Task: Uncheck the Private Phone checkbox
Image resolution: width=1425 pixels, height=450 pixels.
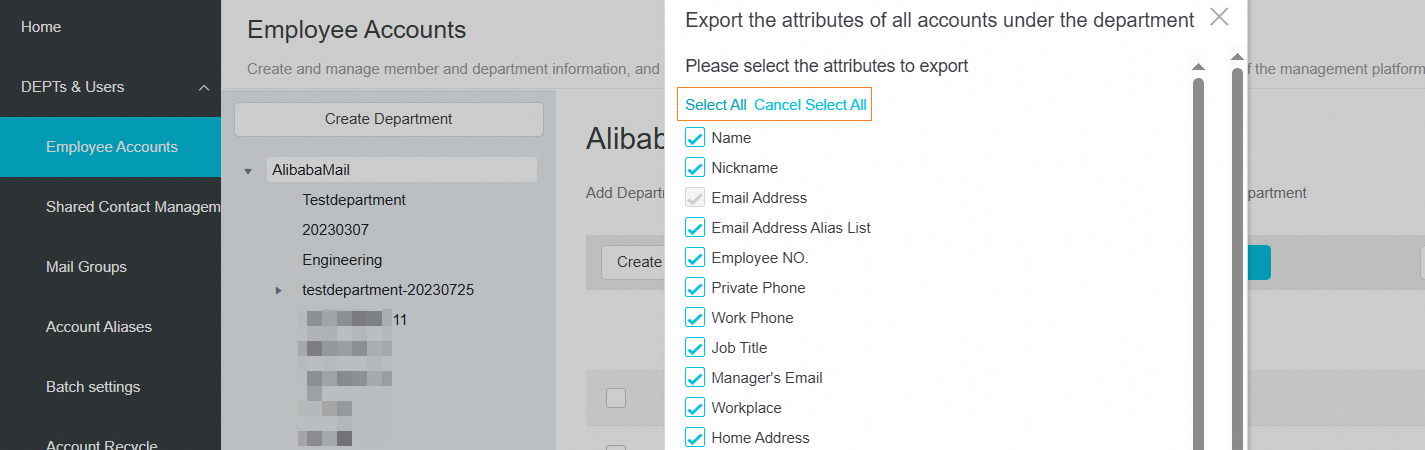Action: [695, 288]
